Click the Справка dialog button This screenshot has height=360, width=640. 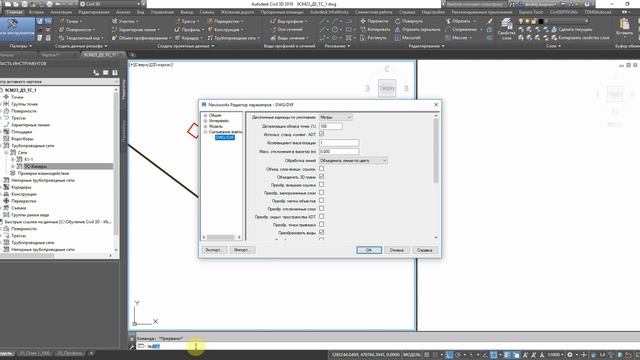(x=424, y=250)
